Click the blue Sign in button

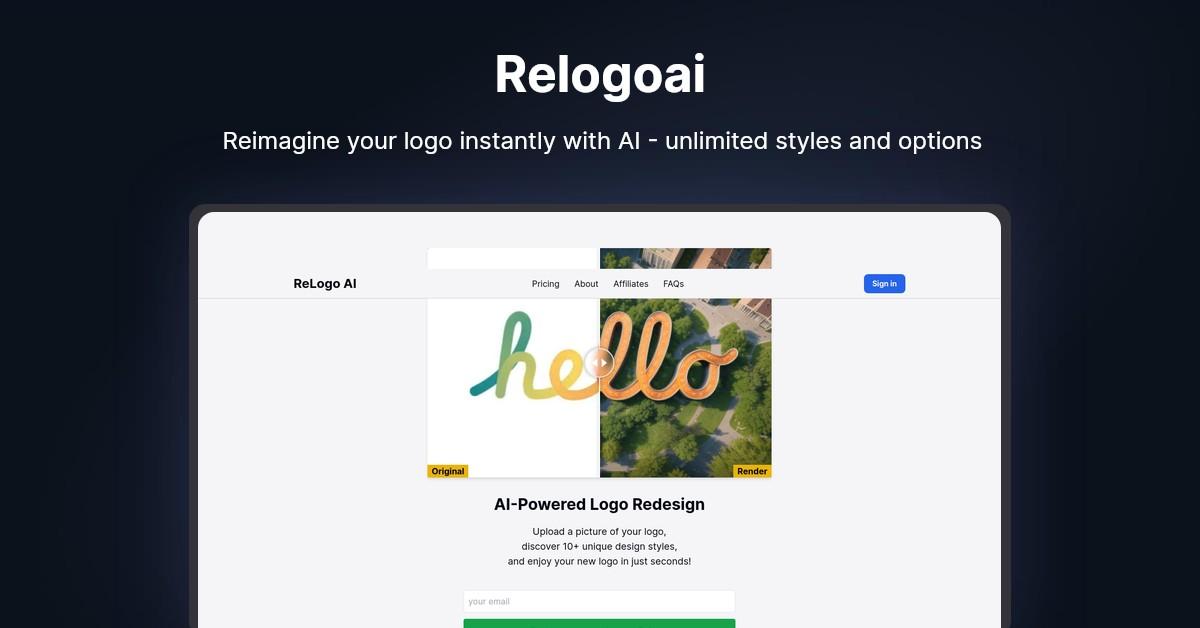(884, 284)
